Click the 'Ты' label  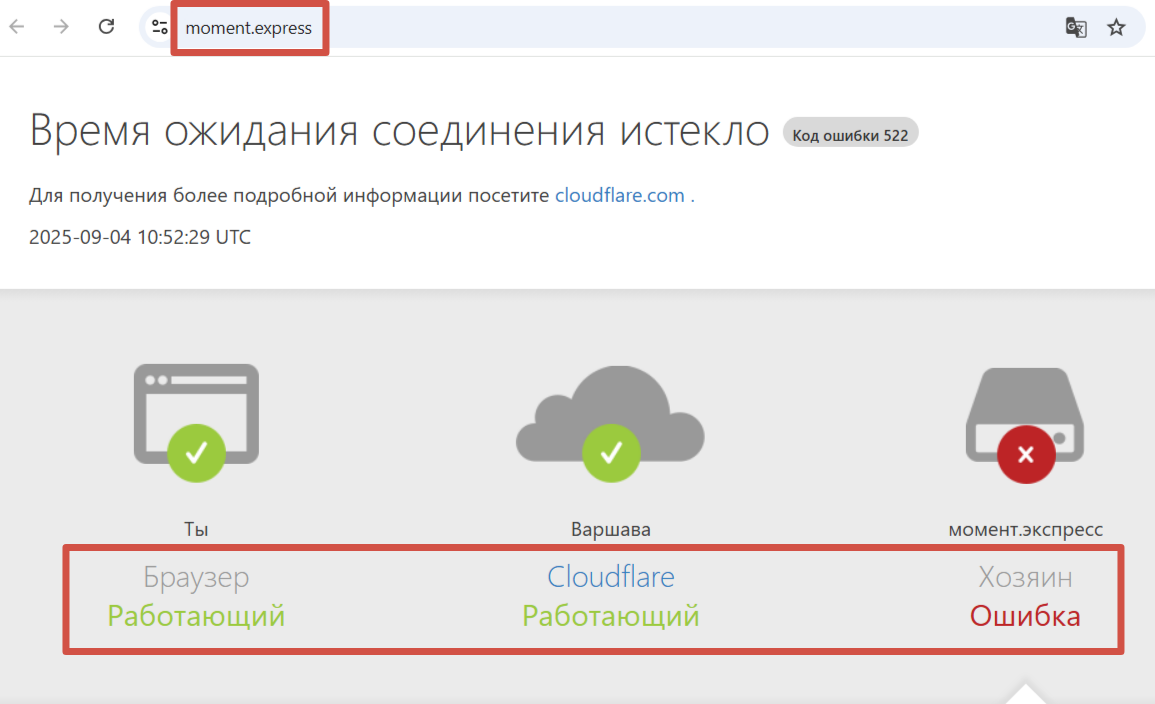point(196,529)
